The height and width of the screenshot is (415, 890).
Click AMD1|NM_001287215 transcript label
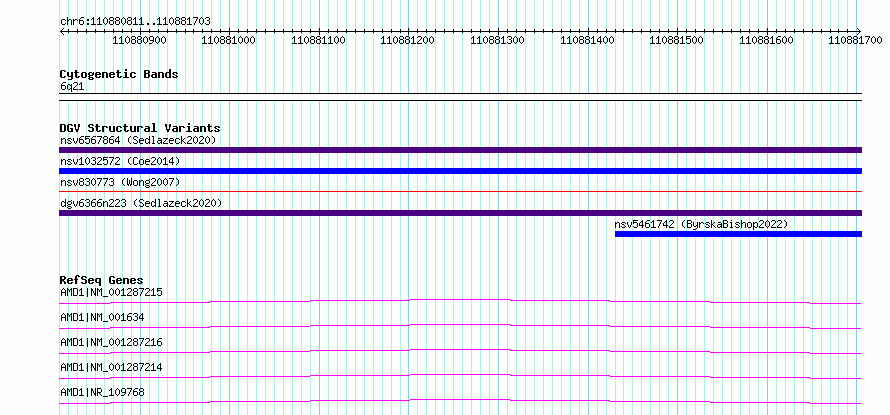tap(111, 292)
